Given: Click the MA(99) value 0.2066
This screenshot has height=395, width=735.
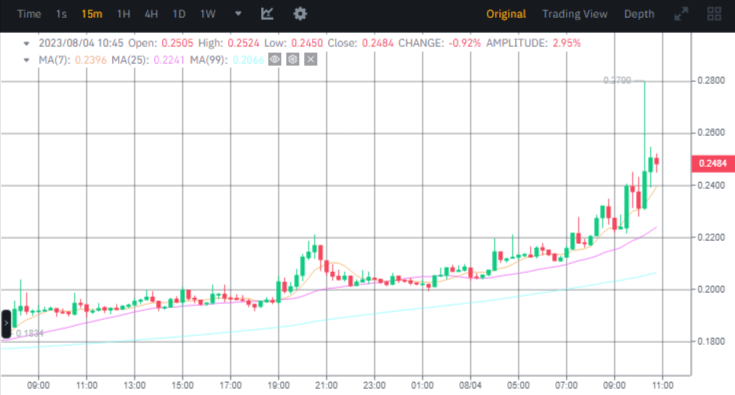Looking at the screenshot, I should (x=248, y=60).
